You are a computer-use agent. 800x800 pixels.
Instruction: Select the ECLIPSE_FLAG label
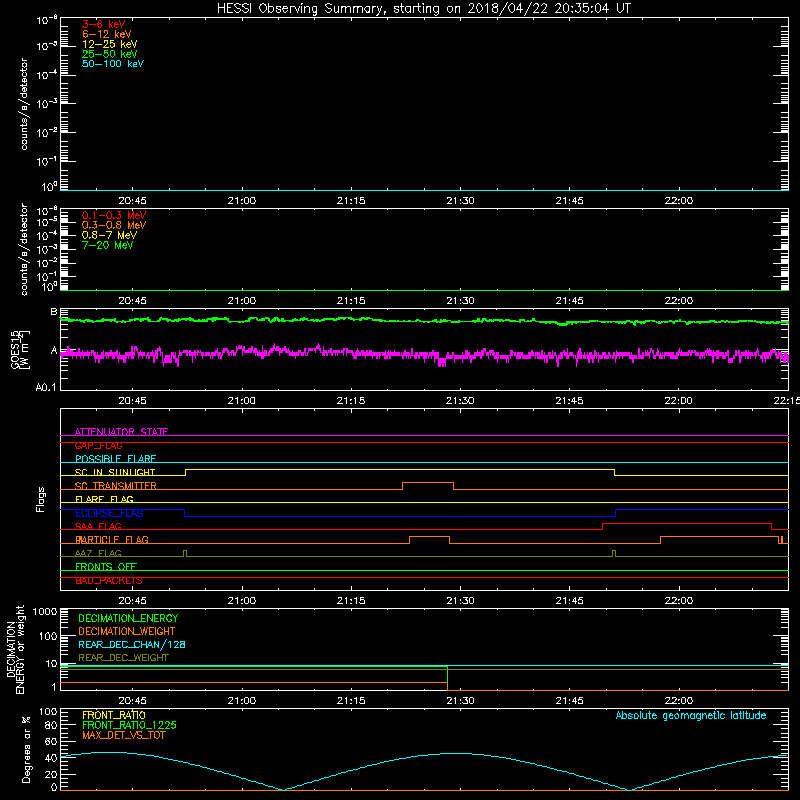tap(109, 513)
